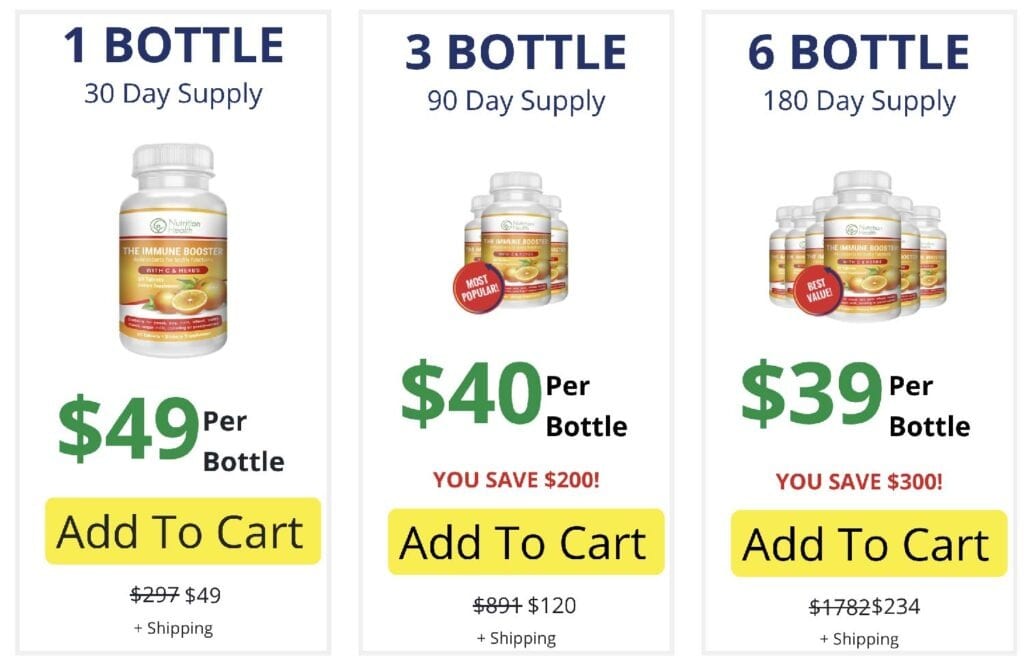Click the $49 per bottle price
This screenshot has height=661, width=1024.
(171, 431)
